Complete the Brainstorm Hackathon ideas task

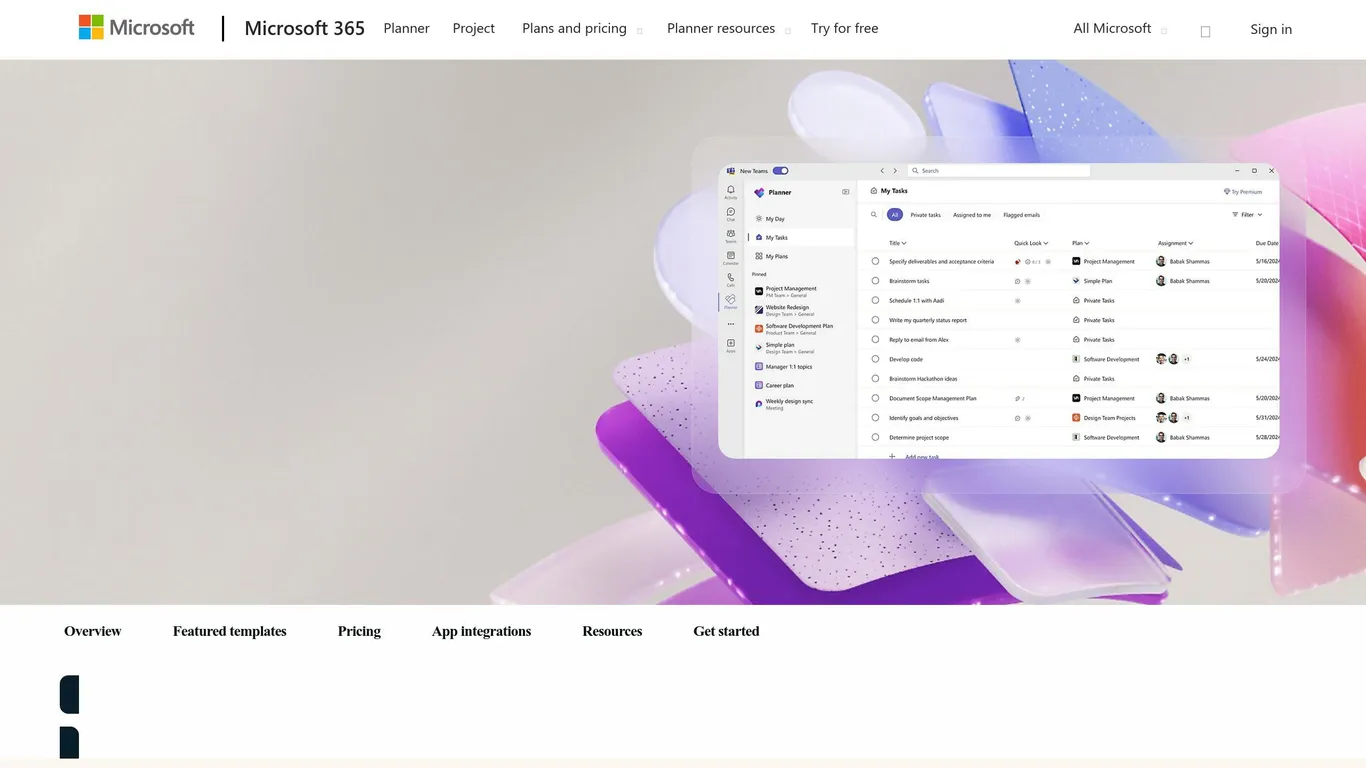[875, 378]
